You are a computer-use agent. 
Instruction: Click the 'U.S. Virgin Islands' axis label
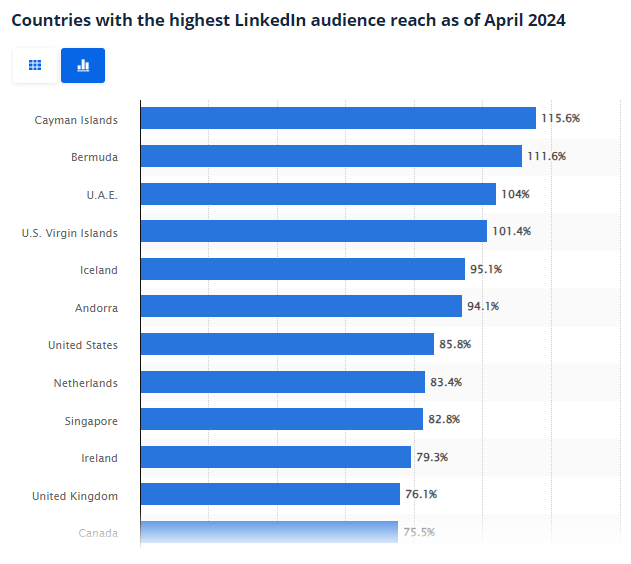(70, 233)
